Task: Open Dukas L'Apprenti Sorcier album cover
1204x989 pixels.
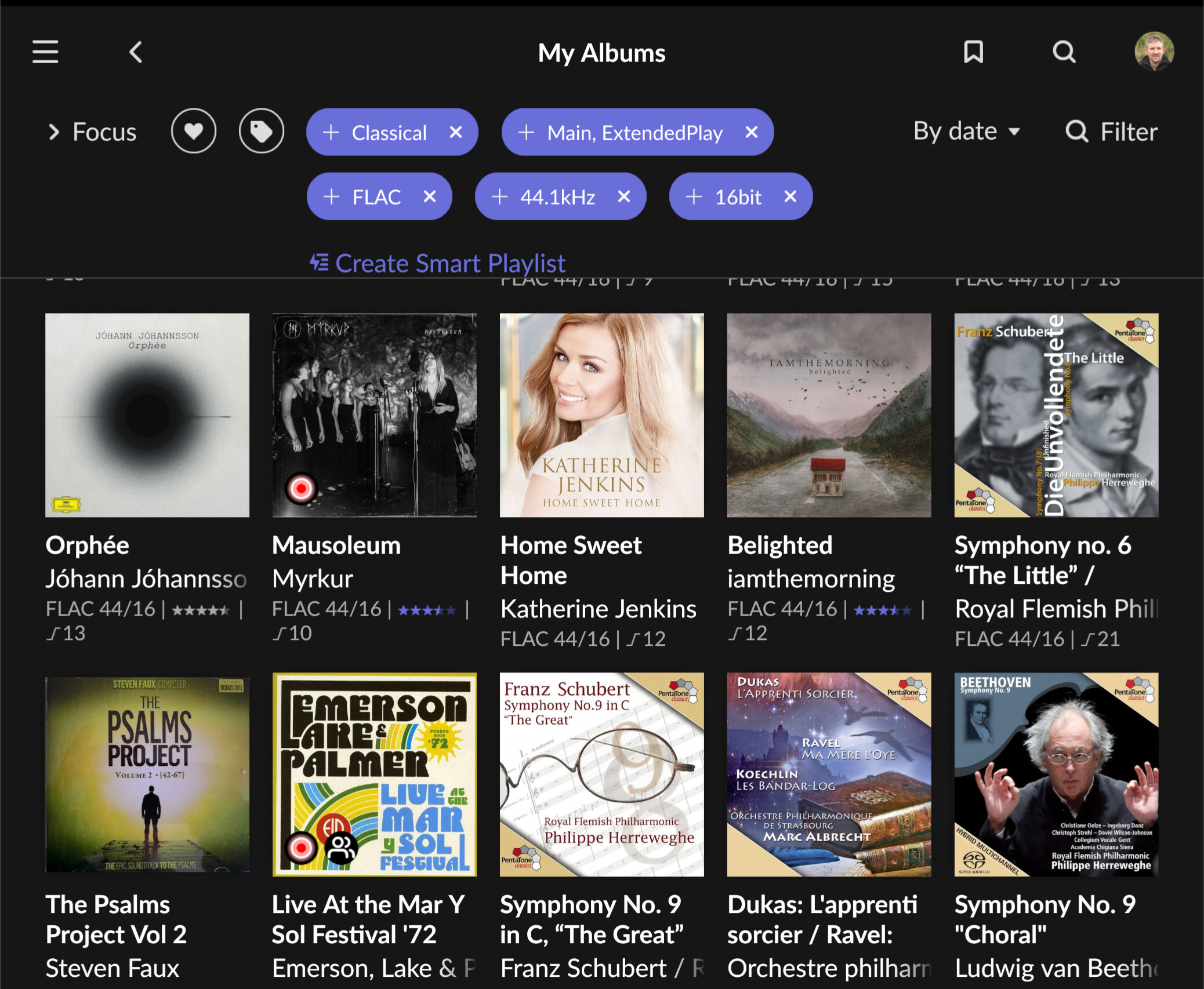Action: point(829,775)
